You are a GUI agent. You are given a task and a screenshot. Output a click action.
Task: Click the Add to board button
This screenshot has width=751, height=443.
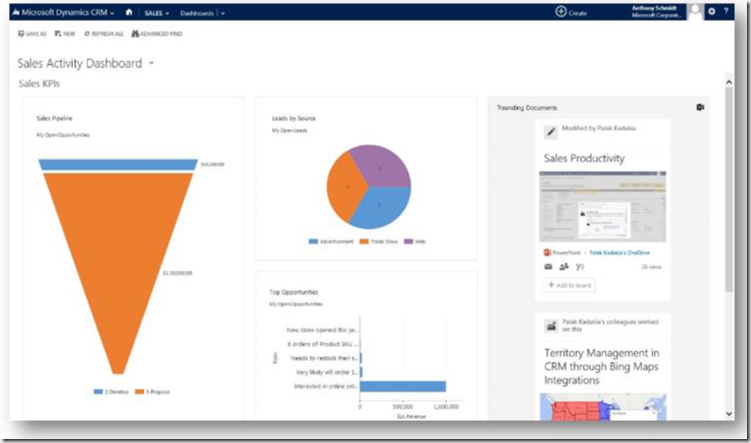click(x=569, y=285)
